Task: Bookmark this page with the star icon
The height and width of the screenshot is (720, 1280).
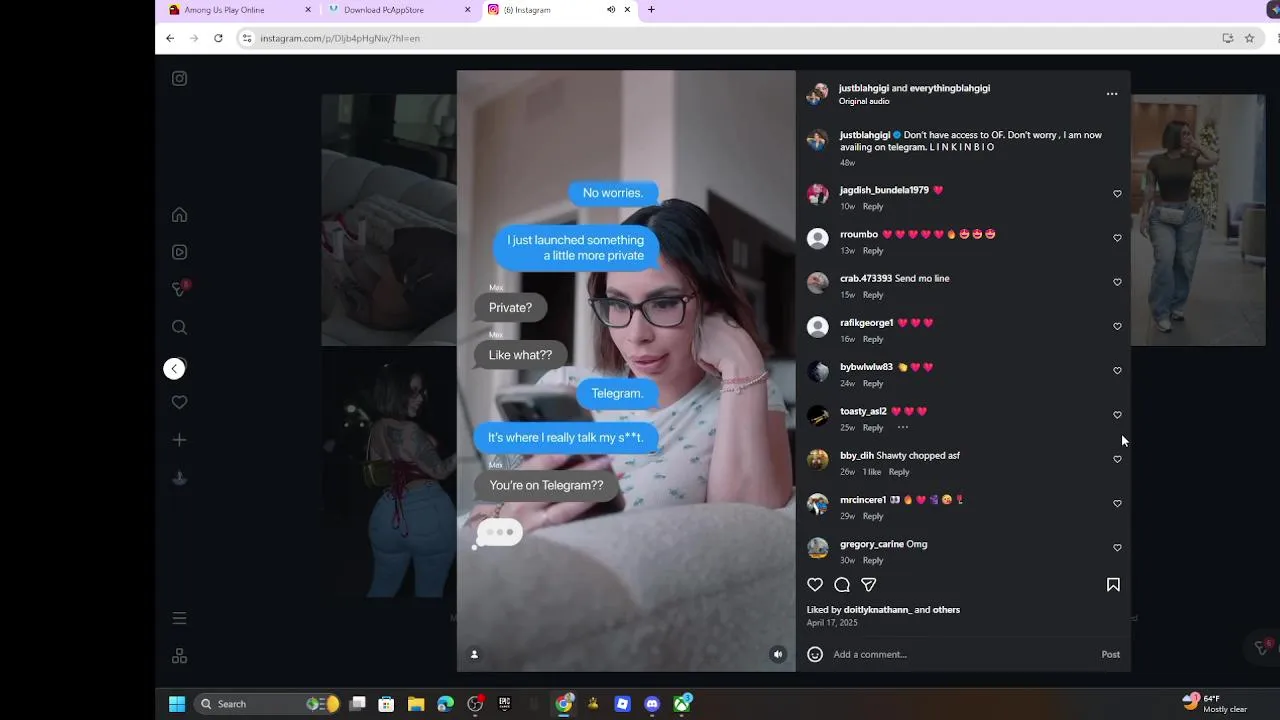Action: [x=1249, y=38]
